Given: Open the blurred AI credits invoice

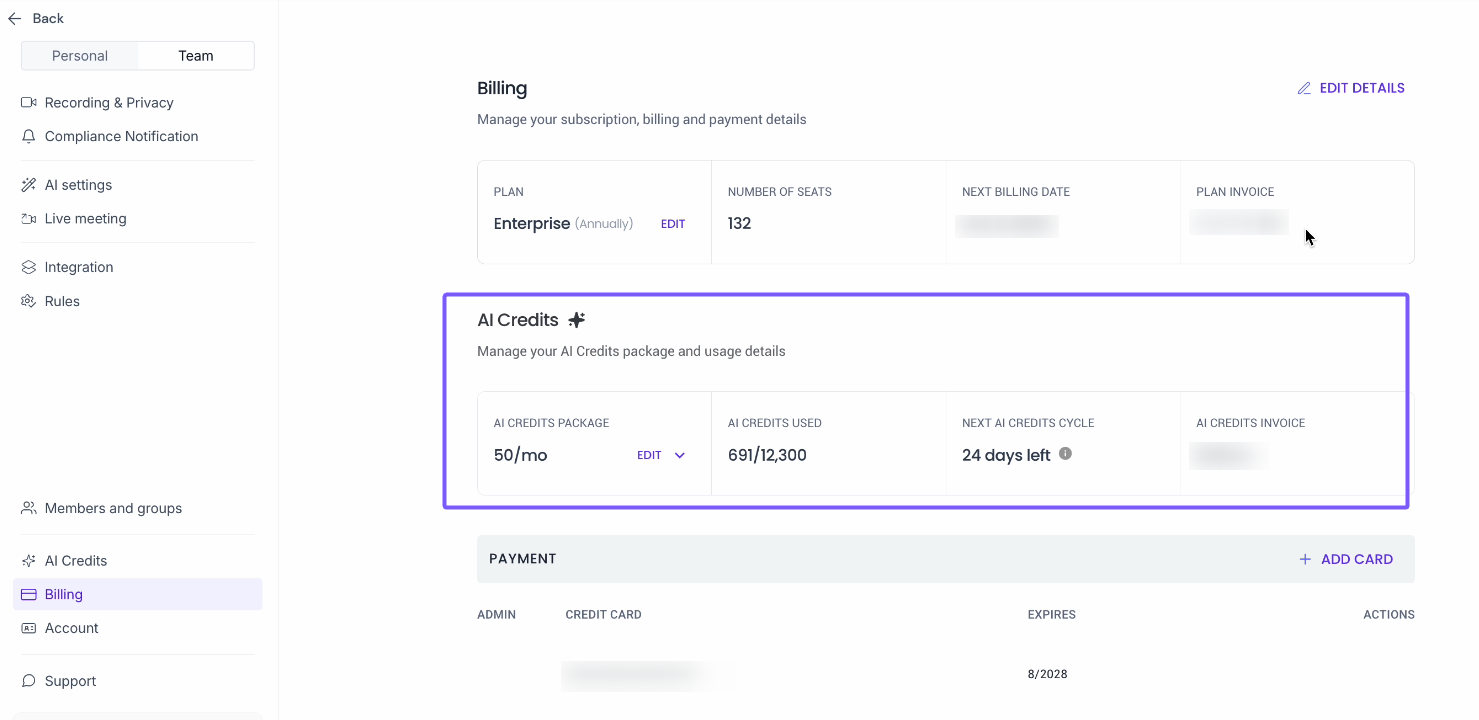Looking at the screenshot, I should click(1229, 456).
